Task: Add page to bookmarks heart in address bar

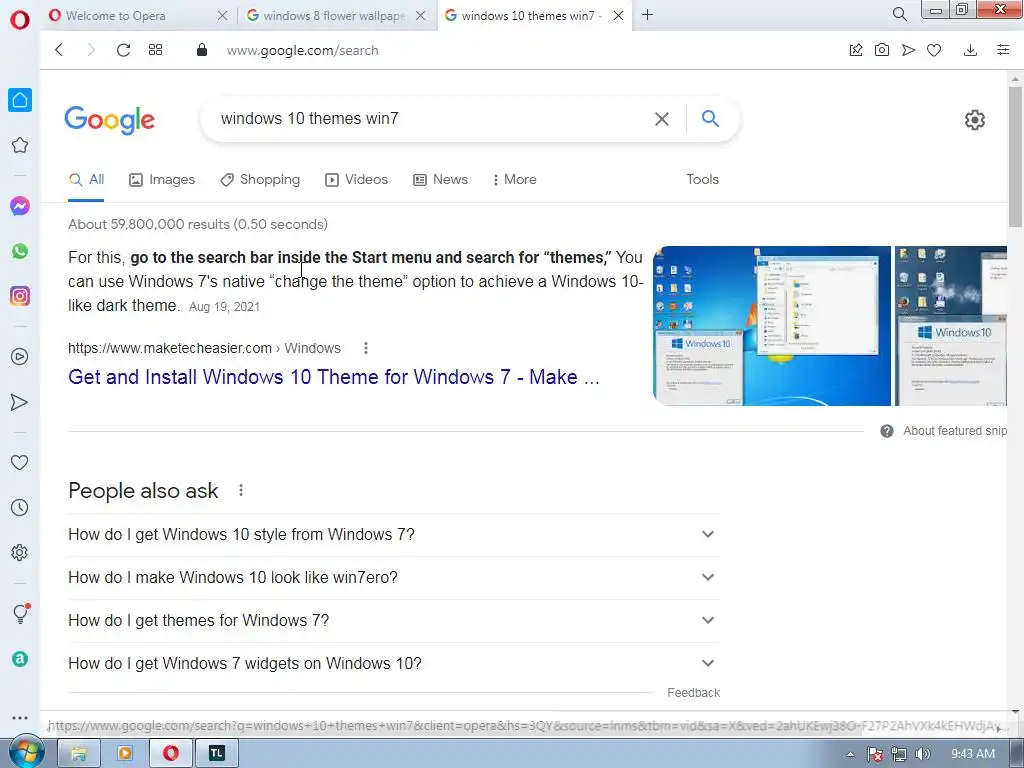Action: click(x=934, y=50)
